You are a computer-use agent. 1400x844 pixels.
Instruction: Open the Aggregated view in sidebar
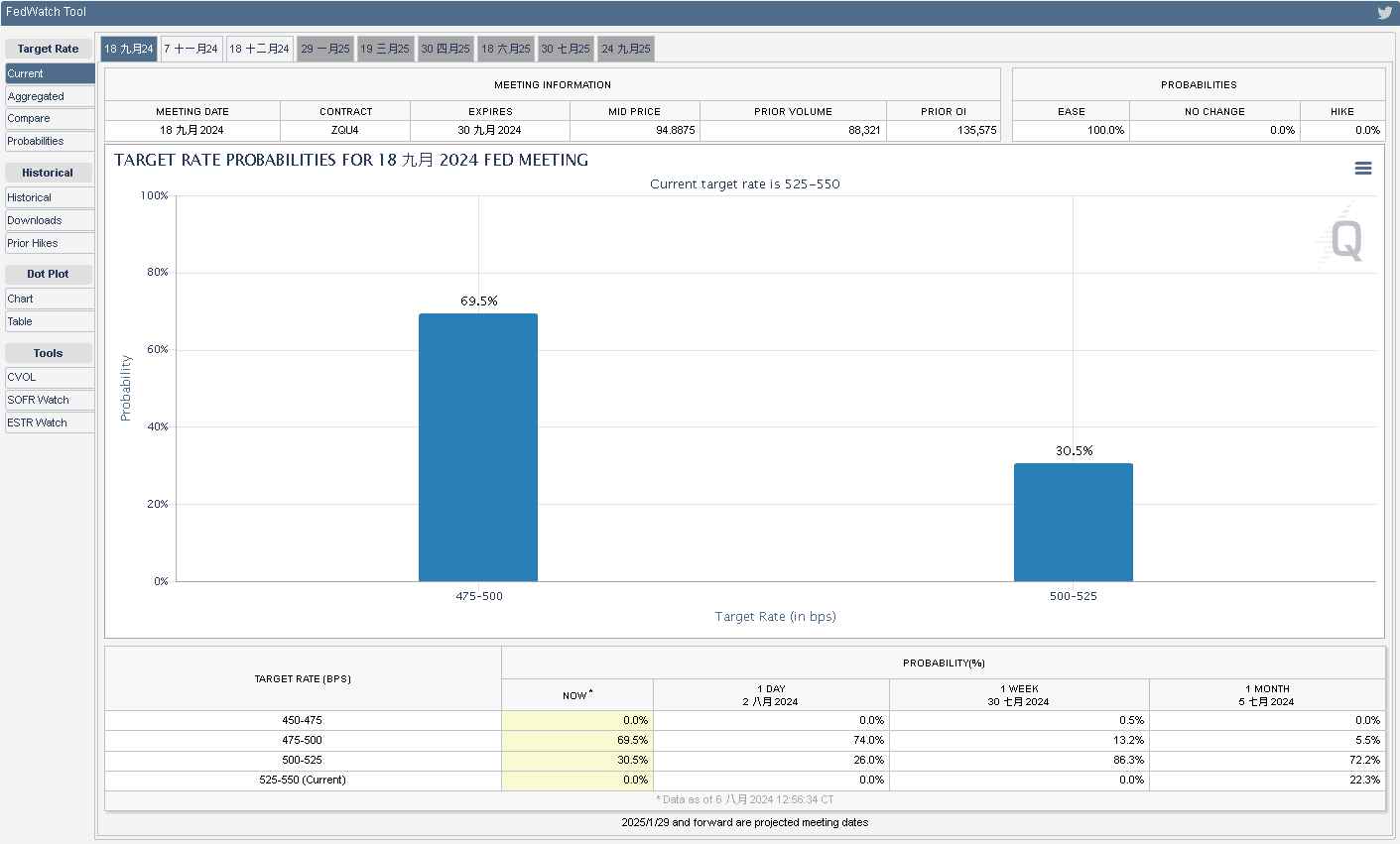50,96
